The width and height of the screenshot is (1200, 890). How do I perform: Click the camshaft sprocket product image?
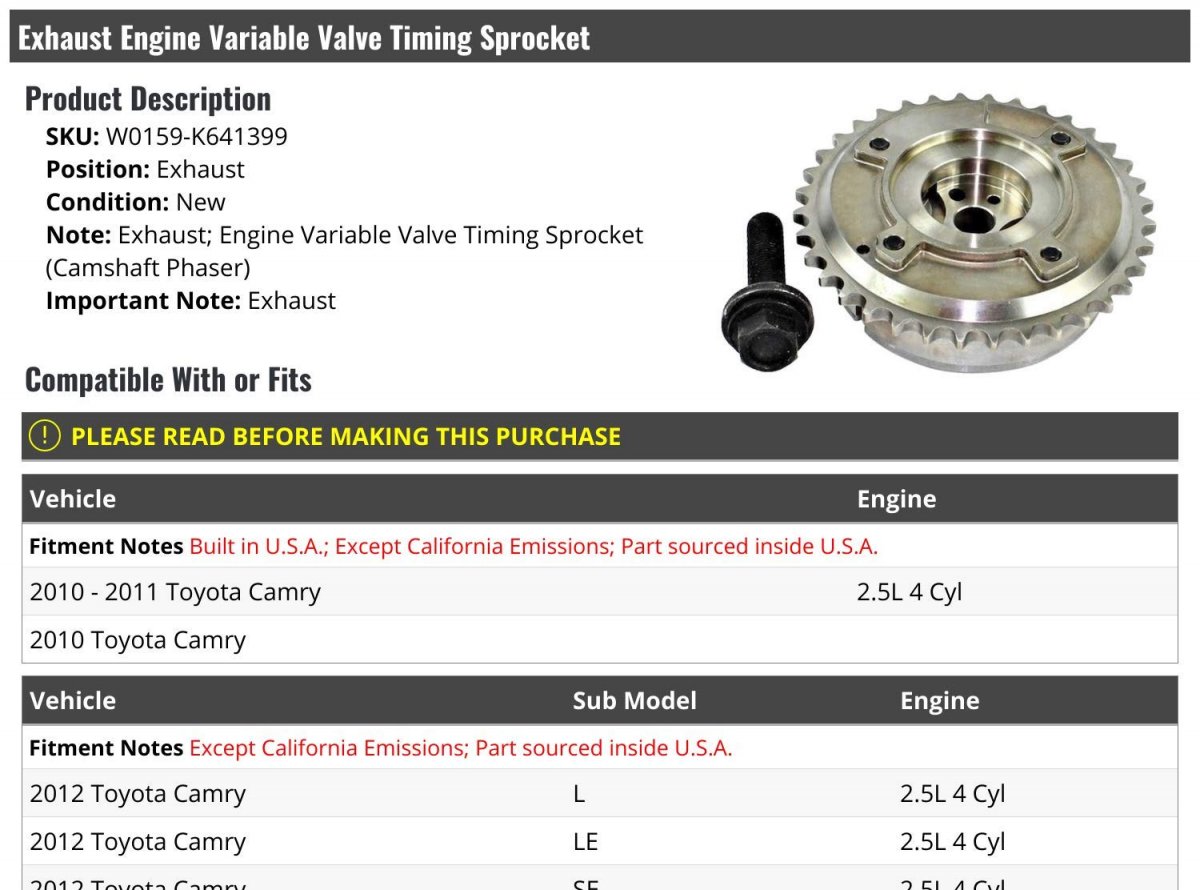975,234
